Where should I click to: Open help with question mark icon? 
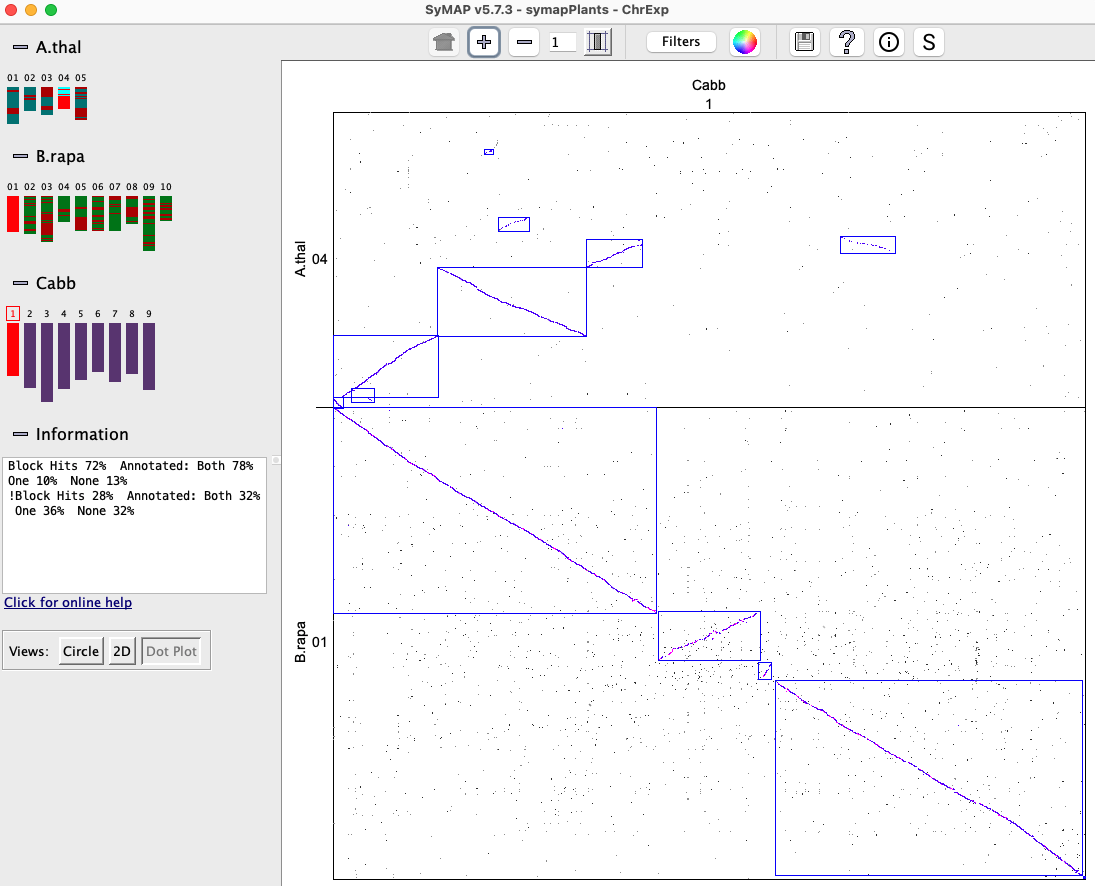pyautogui.click(x=847, y=42)
